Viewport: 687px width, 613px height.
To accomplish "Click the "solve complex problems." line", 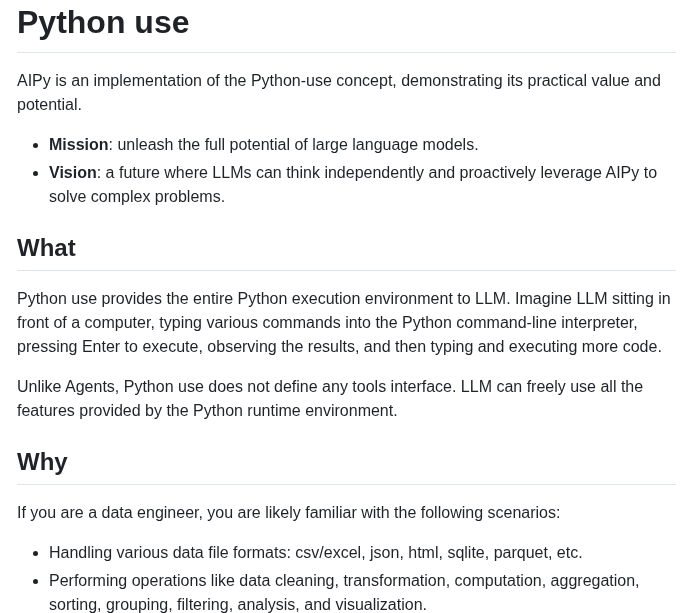I will 137,197.
